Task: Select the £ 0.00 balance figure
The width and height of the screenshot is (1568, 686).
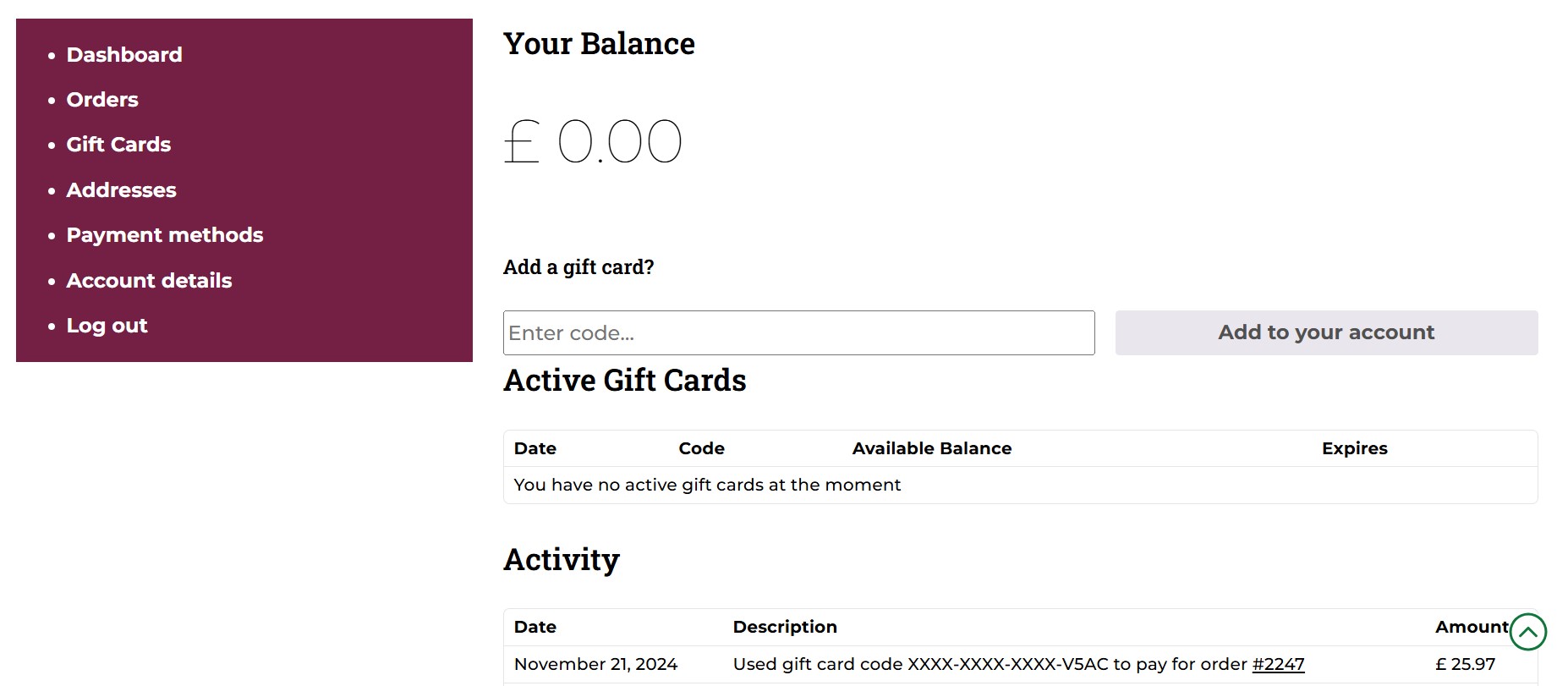Action: 593,141
